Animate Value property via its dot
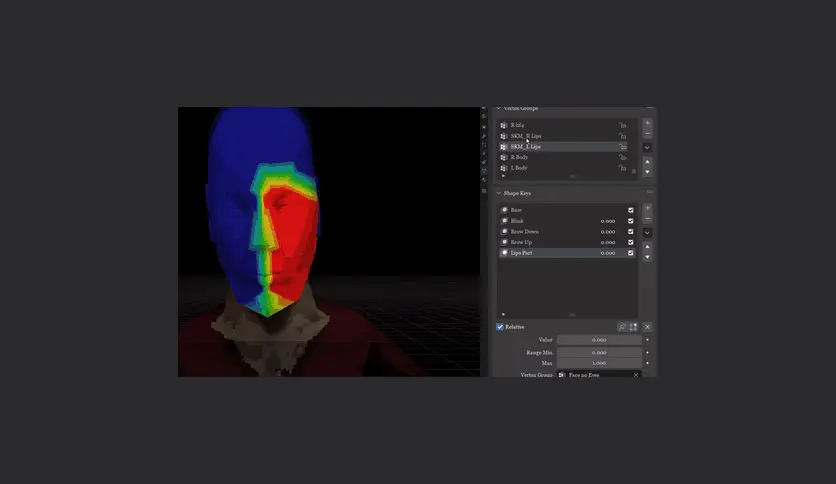Image resolution: width=836 pixels, height=484 pixels. click(647, 340)
